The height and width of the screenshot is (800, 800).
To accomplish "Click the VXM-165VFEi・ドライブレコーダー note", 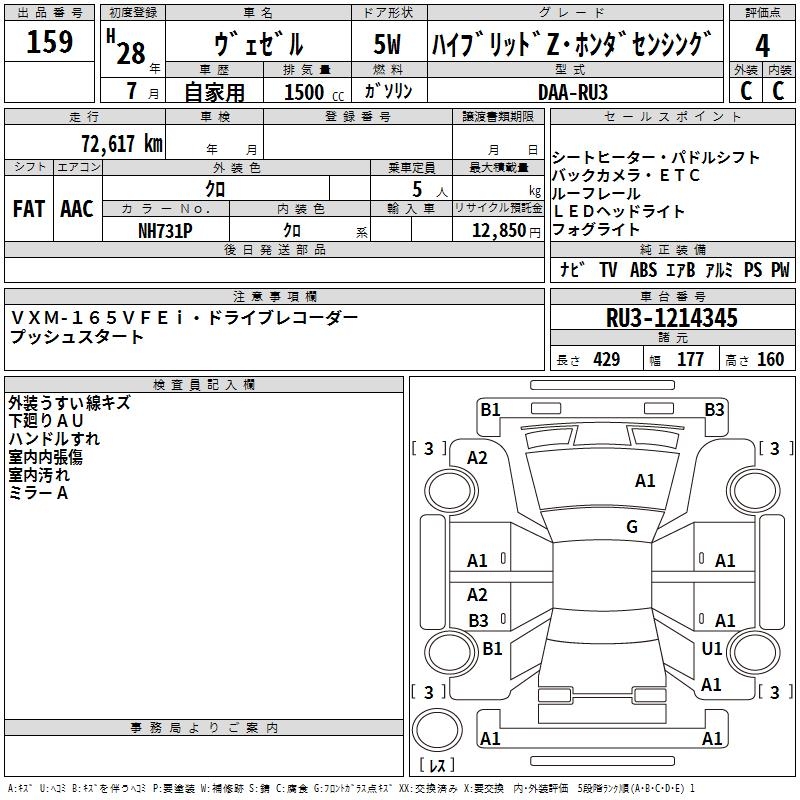I will click(x=184, y=318).
